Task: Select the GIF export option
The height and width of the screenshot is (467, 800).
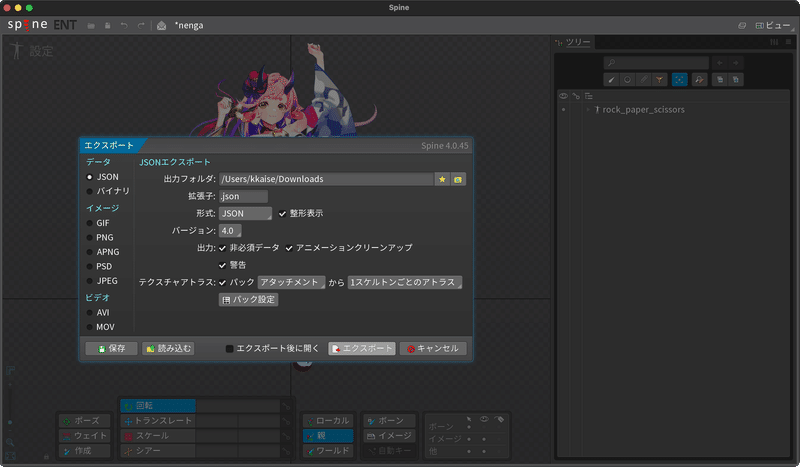Action: (89, 223)
